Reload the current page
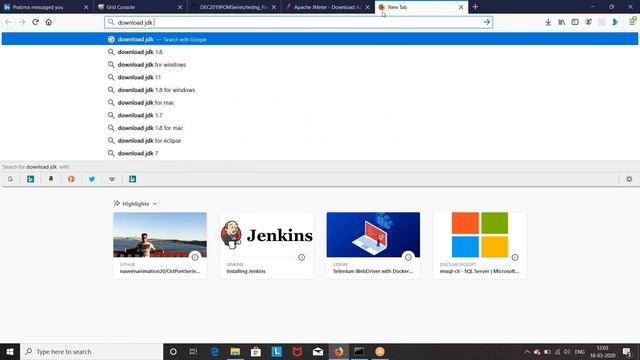This screenshot has height=360, width=640. pyautogui.click(x=36, y=22)
